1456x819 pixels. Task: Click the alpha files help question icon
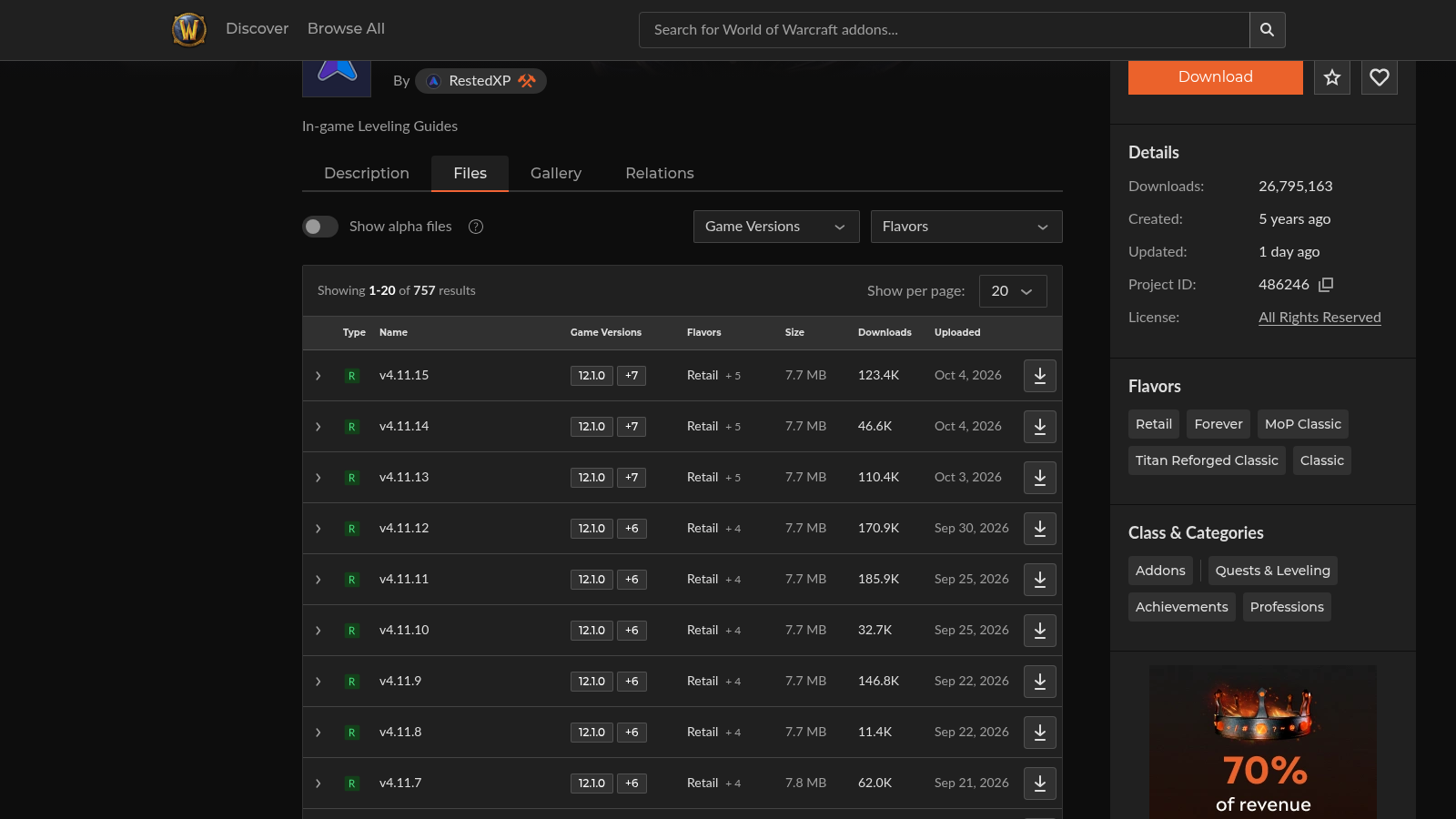(476, 227)
